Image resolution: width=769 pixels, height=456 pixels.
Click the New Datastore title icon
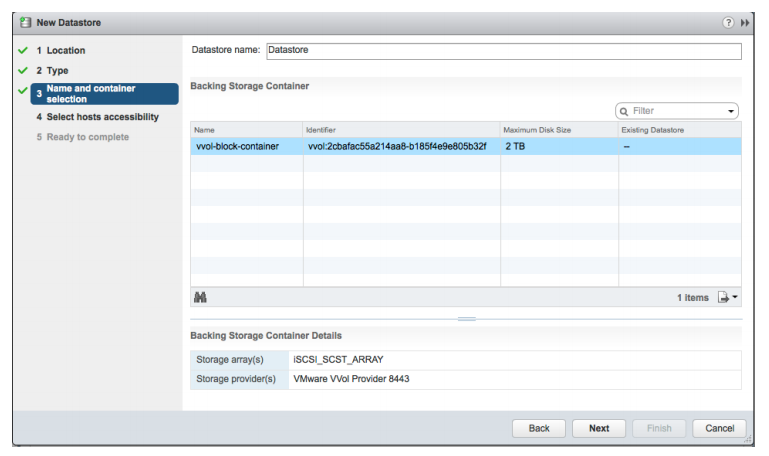25,23
